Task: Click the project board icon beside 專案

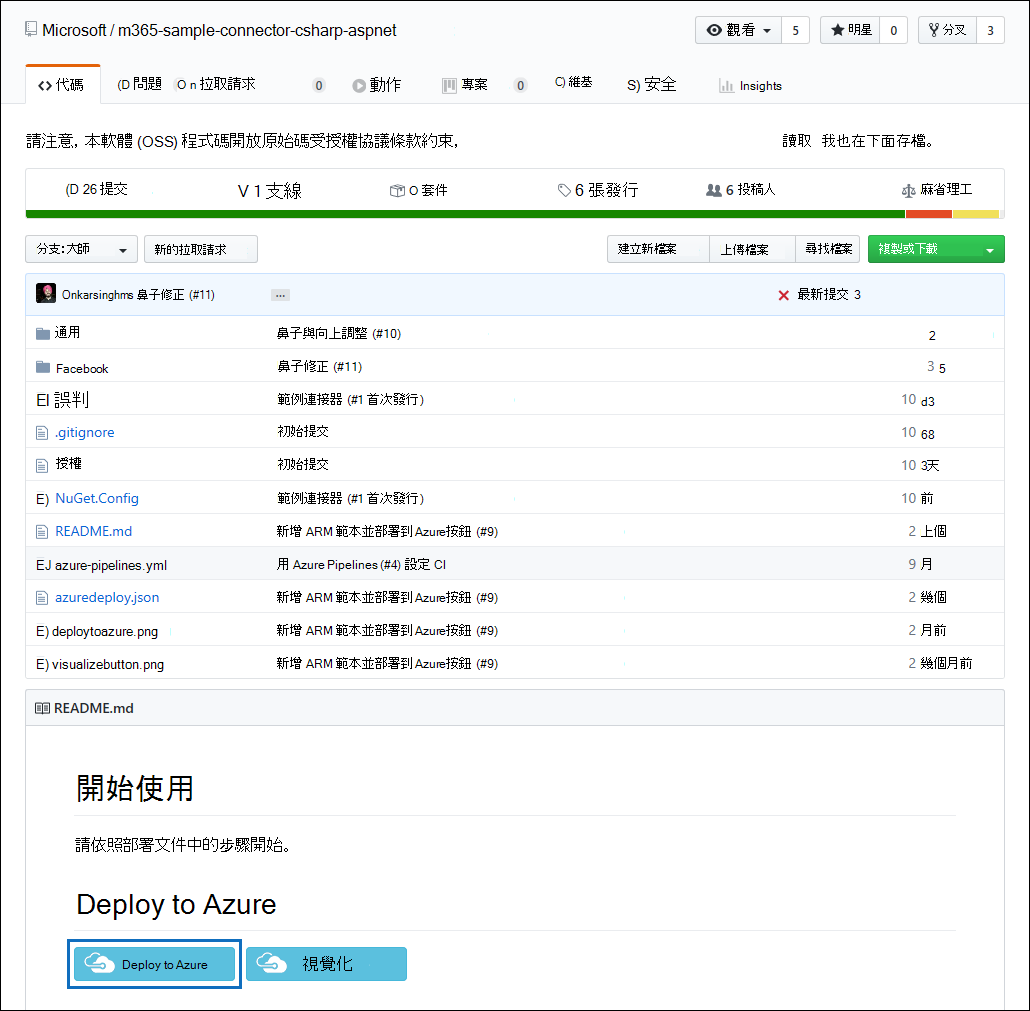Action: pos(449,85)
